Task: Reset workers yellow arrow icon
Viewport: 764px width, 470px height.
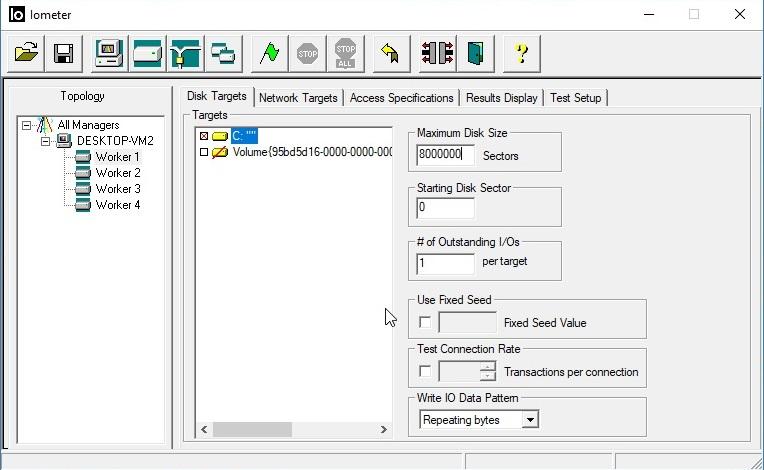Action: pyautogui.click(x=391, y=53)
